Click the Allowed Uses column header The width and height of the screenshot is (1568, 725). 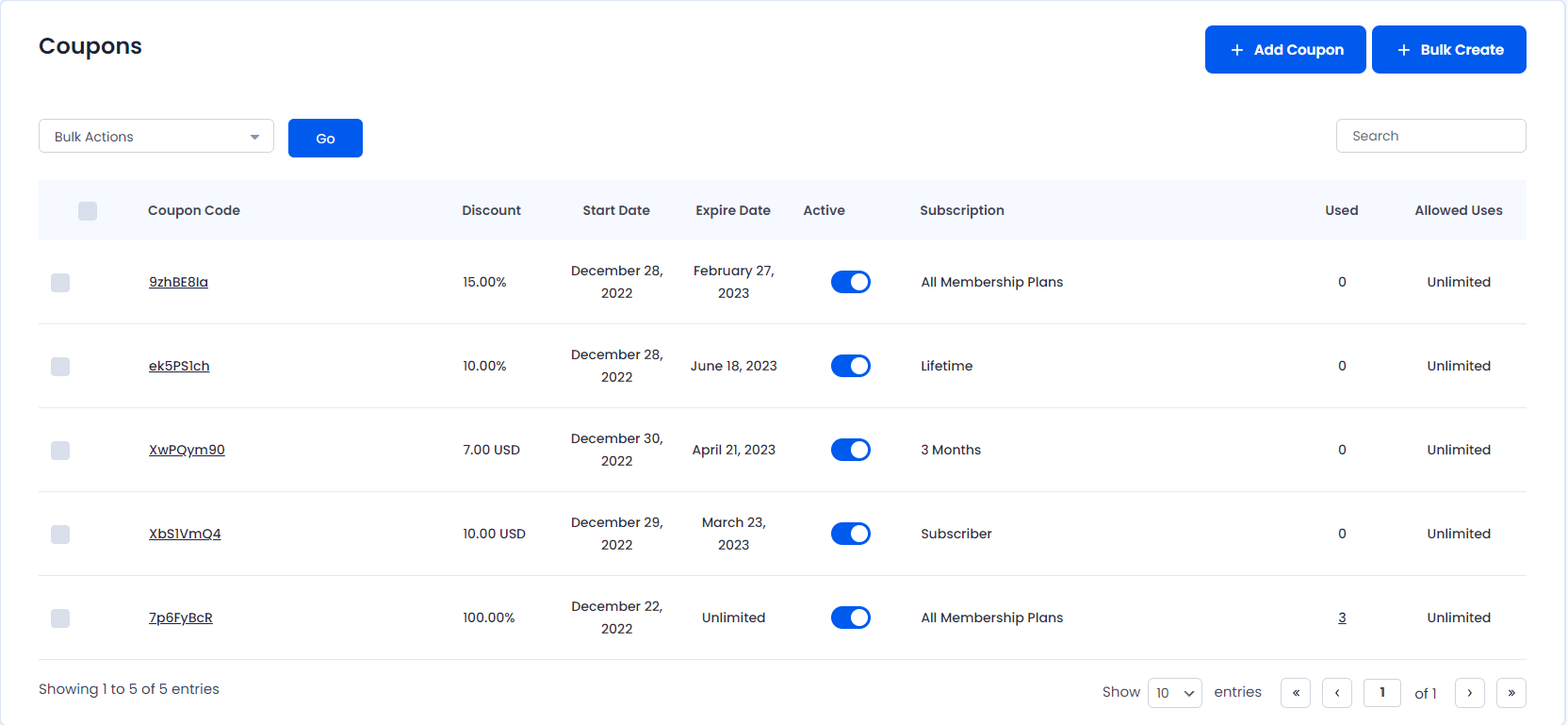(1459, 210)
